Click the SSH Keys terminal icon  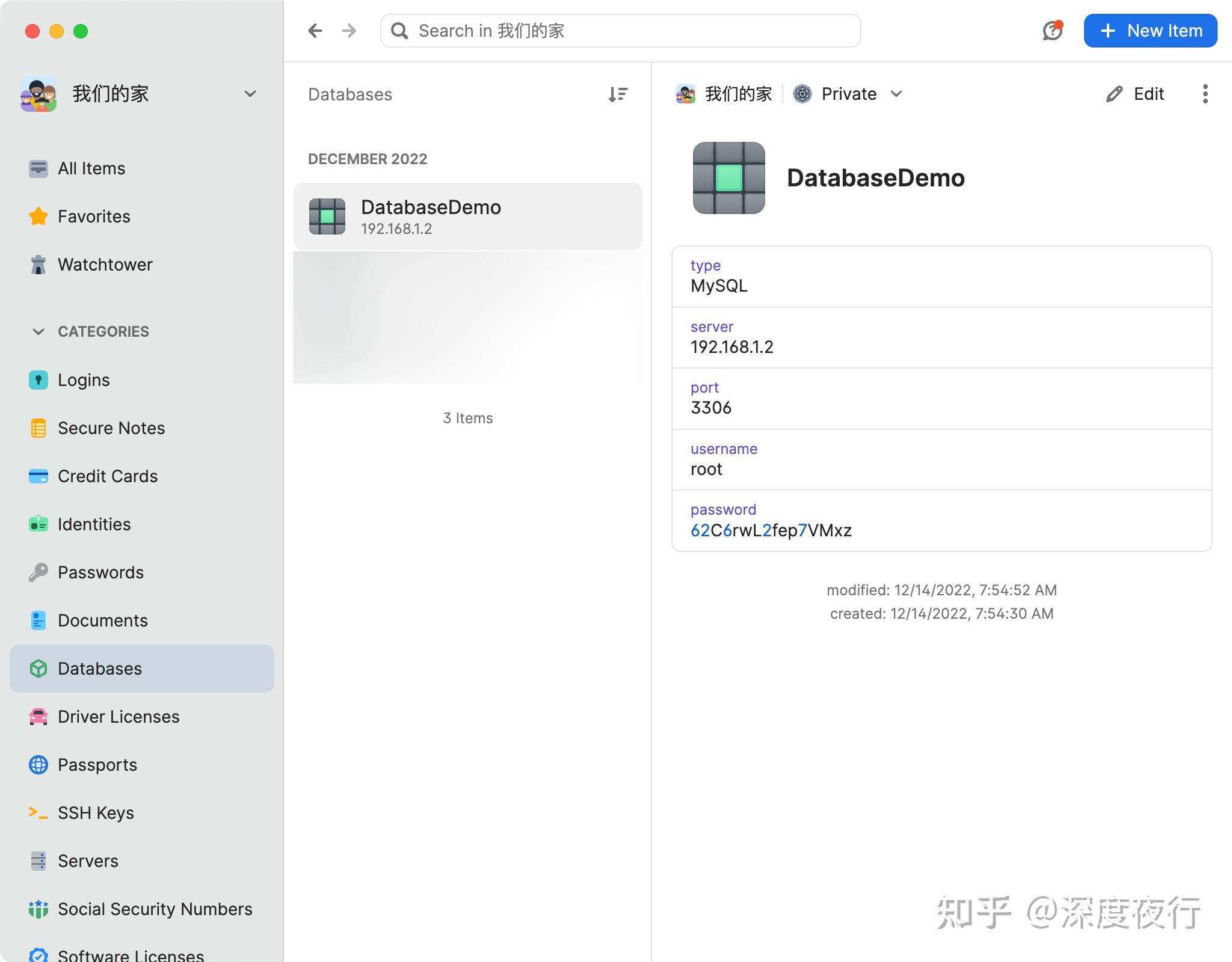38,813
